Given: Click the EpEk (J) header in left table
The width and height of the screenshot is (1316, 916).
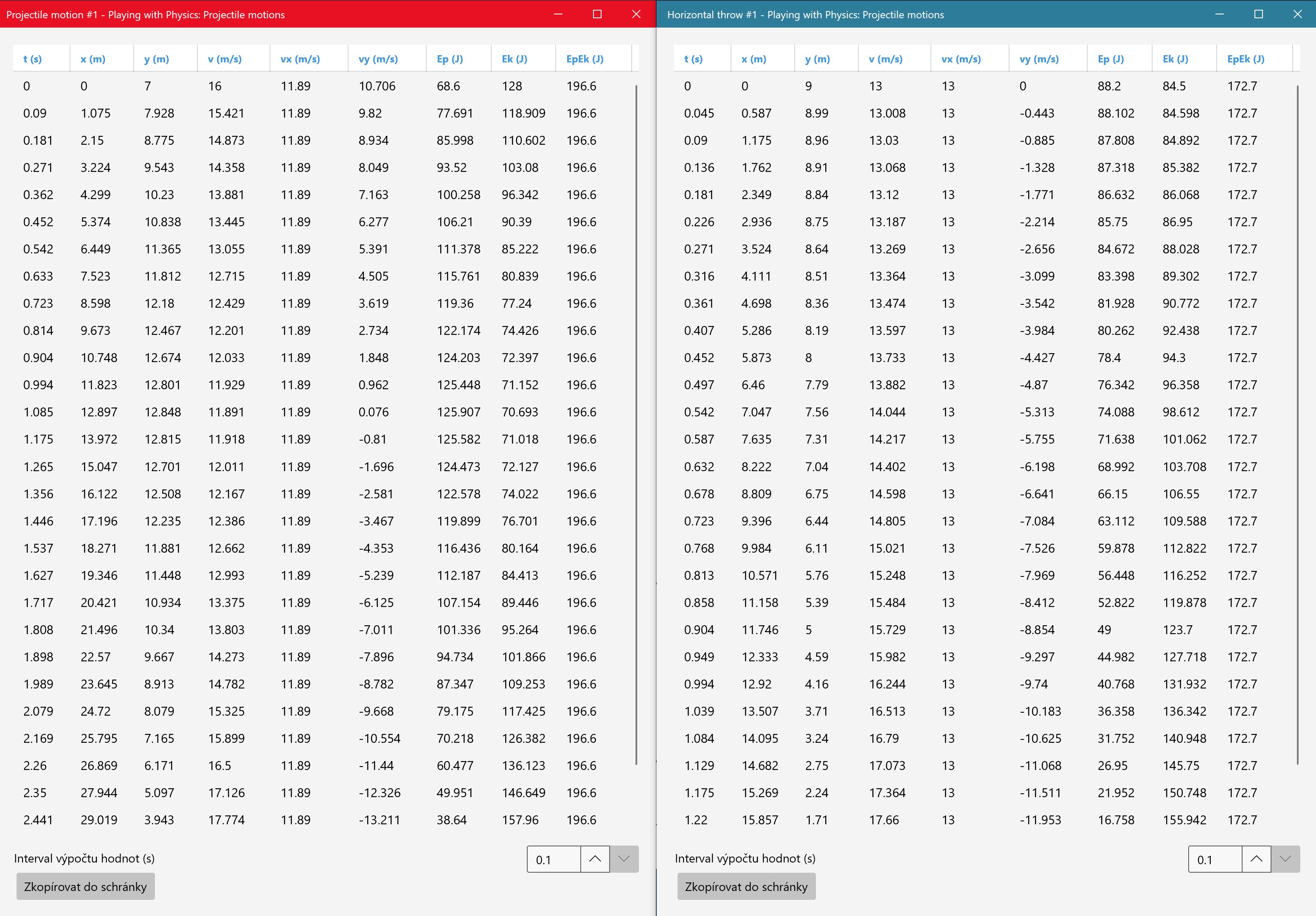Looking at the screenshot, I should 584,59.
